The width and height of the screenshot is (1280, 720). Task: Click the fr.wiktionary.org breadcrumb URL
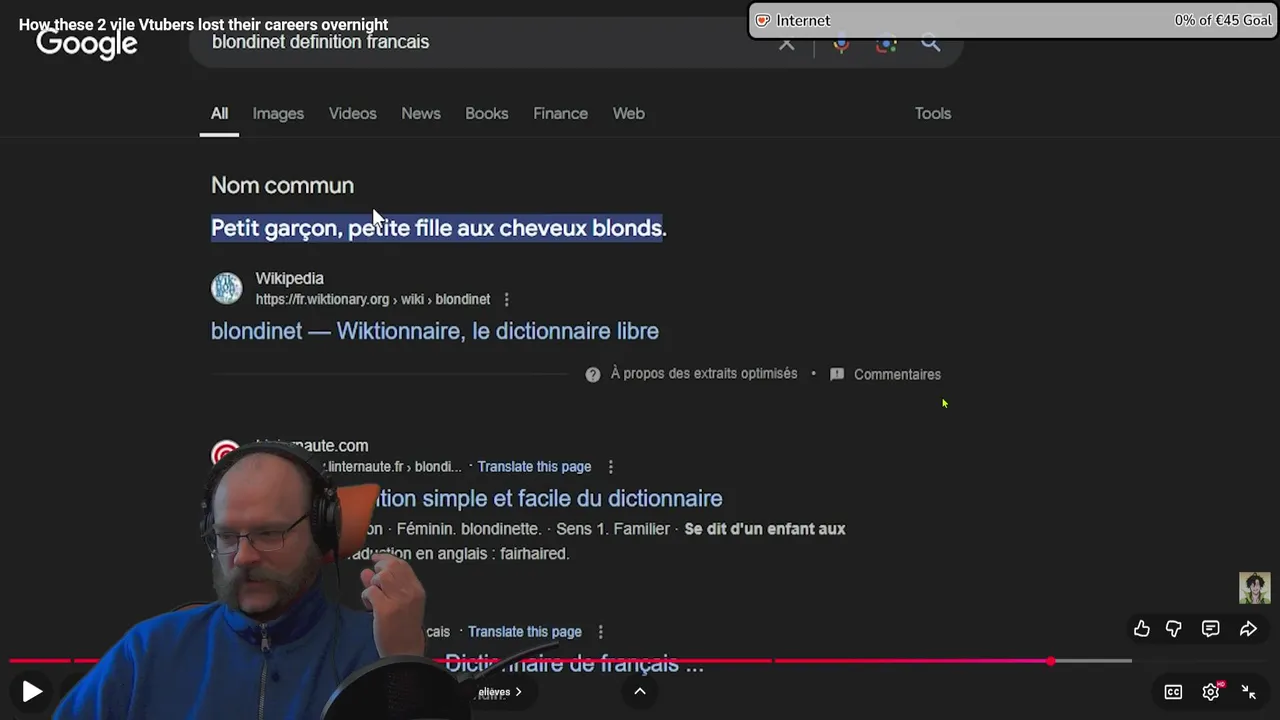pyautogui.click(x=373, y=300)
